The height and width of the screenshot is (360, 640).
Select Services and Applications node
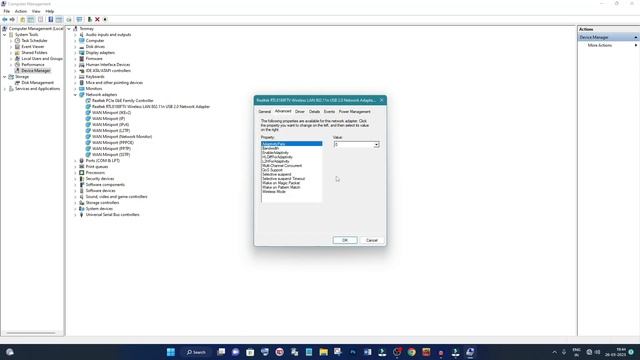37,89
